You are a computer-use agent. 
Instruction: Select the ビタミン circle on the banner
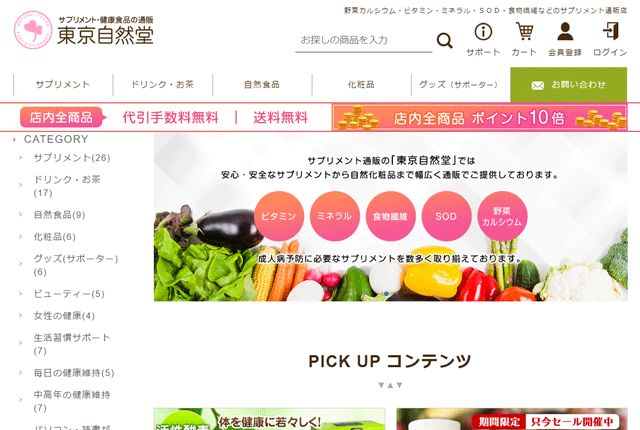pos(279,216)
